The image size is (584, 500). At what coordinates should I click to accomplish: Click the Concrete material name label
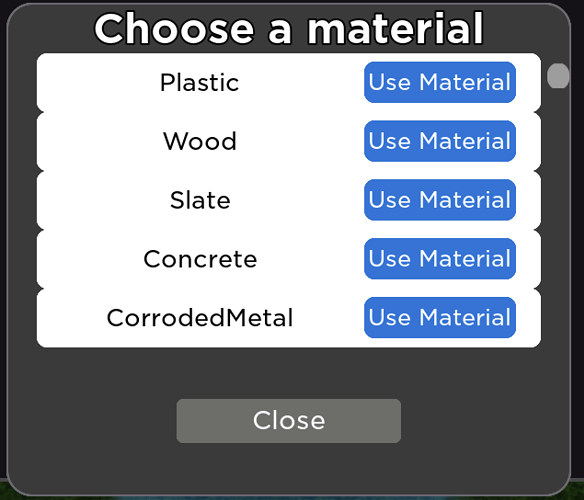pos(200,259)
